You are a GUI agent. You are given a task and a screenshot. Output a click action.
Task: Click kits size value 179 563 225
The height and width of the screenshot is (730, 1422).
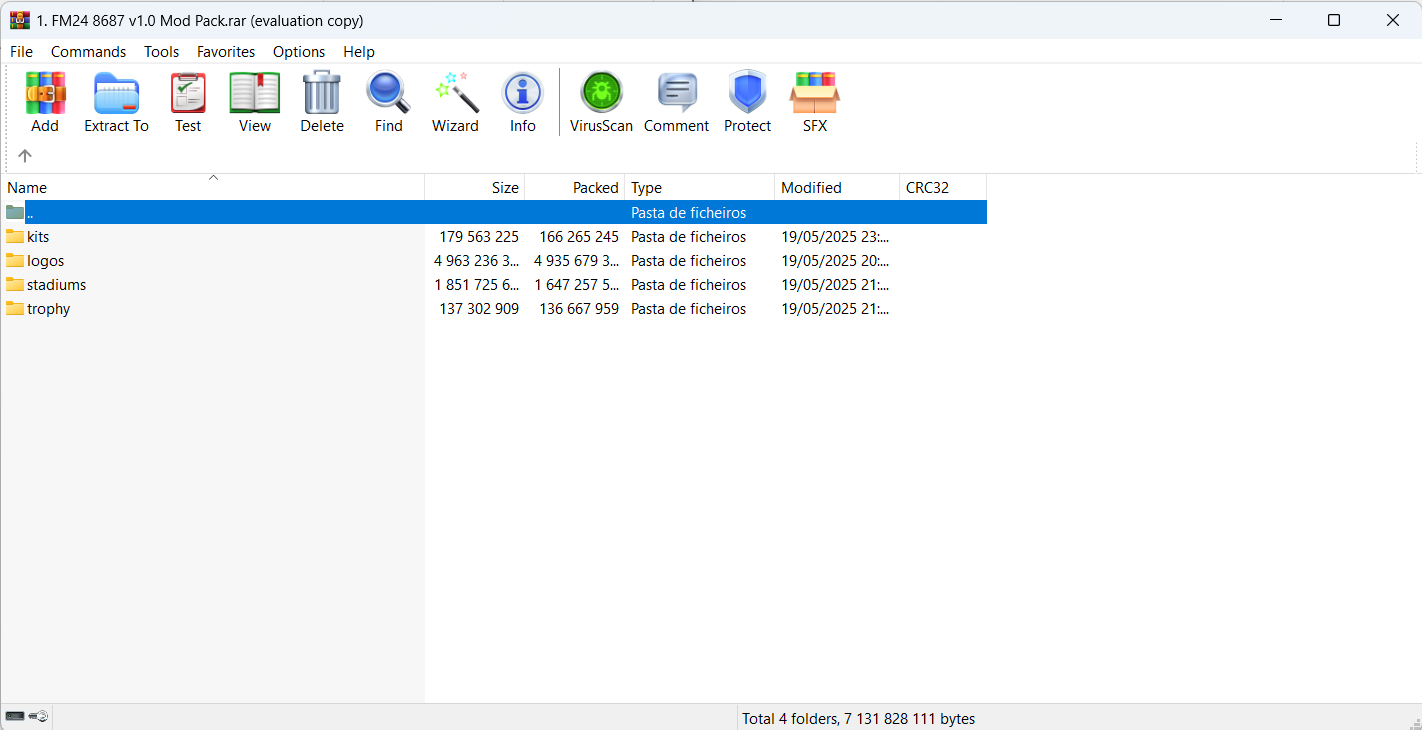coord(479,237)
